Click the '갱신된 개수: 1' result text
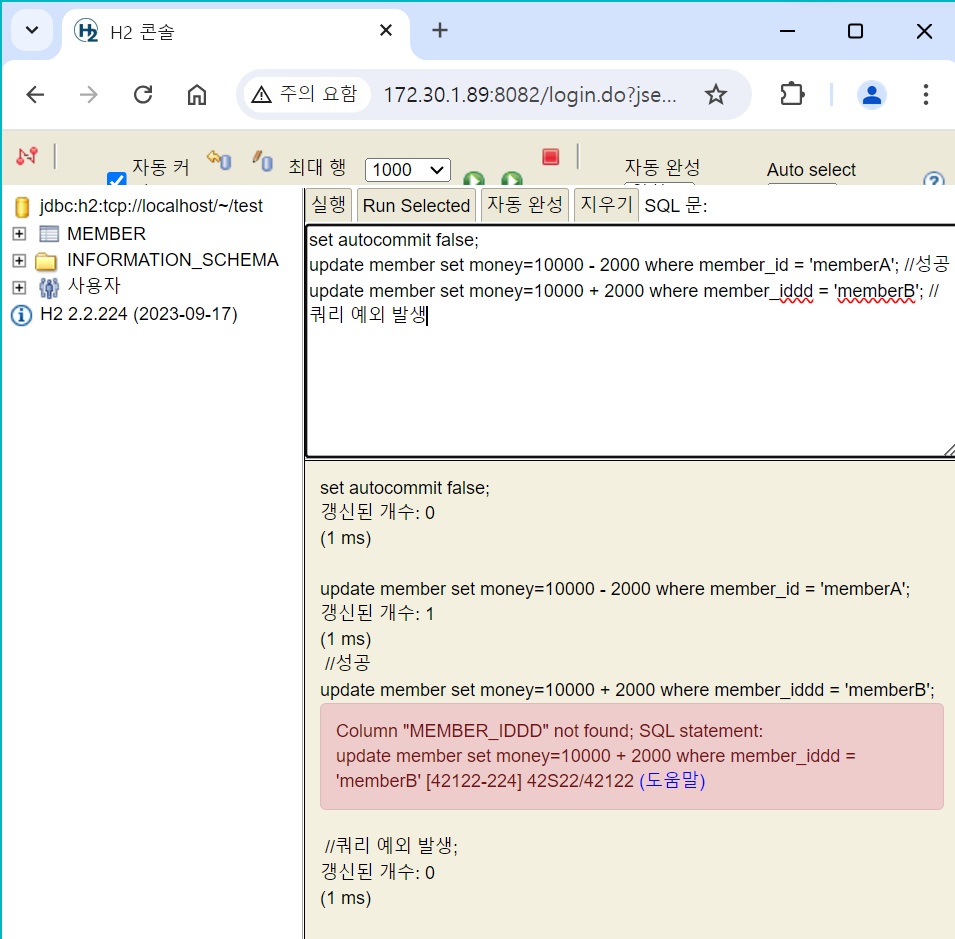This screenshot has width=955, height=939. [x=377, y=613]
